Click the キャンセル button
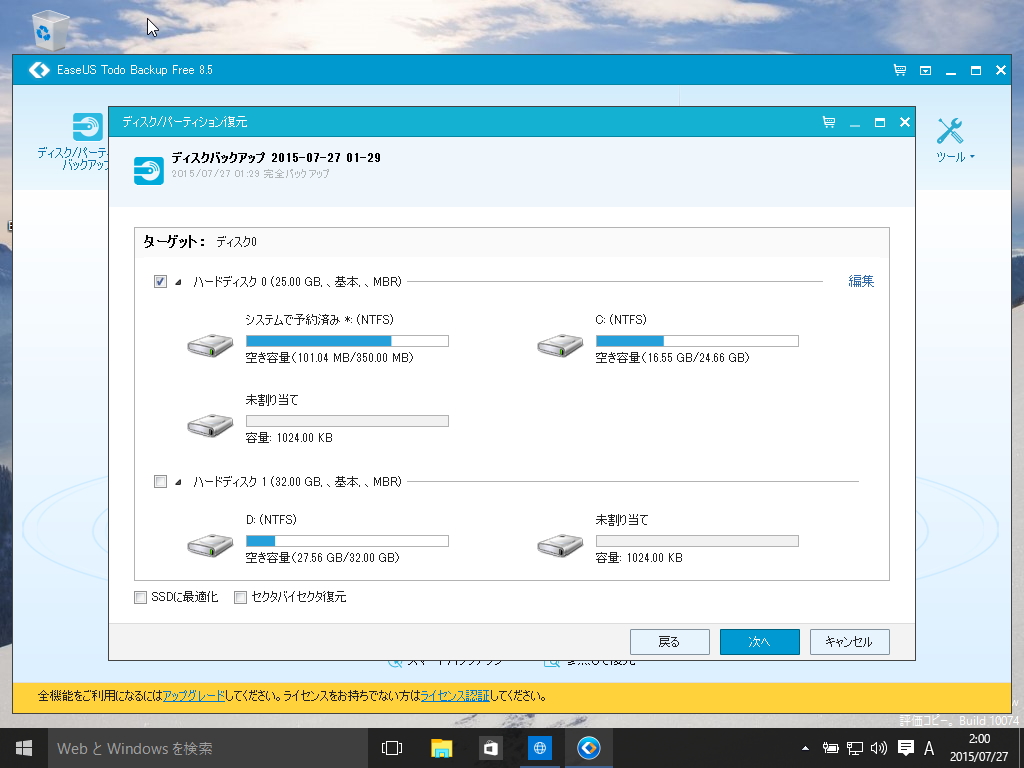Image resolution: width=1024 pixels, height=768 pixels. (850, 642)
